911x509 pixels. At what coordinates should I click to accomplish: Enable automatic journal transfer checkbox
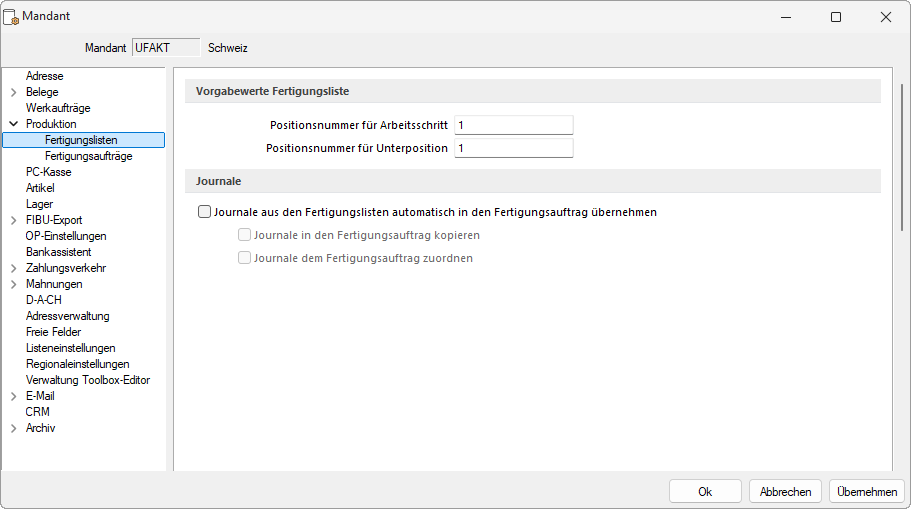click(205, 212)
